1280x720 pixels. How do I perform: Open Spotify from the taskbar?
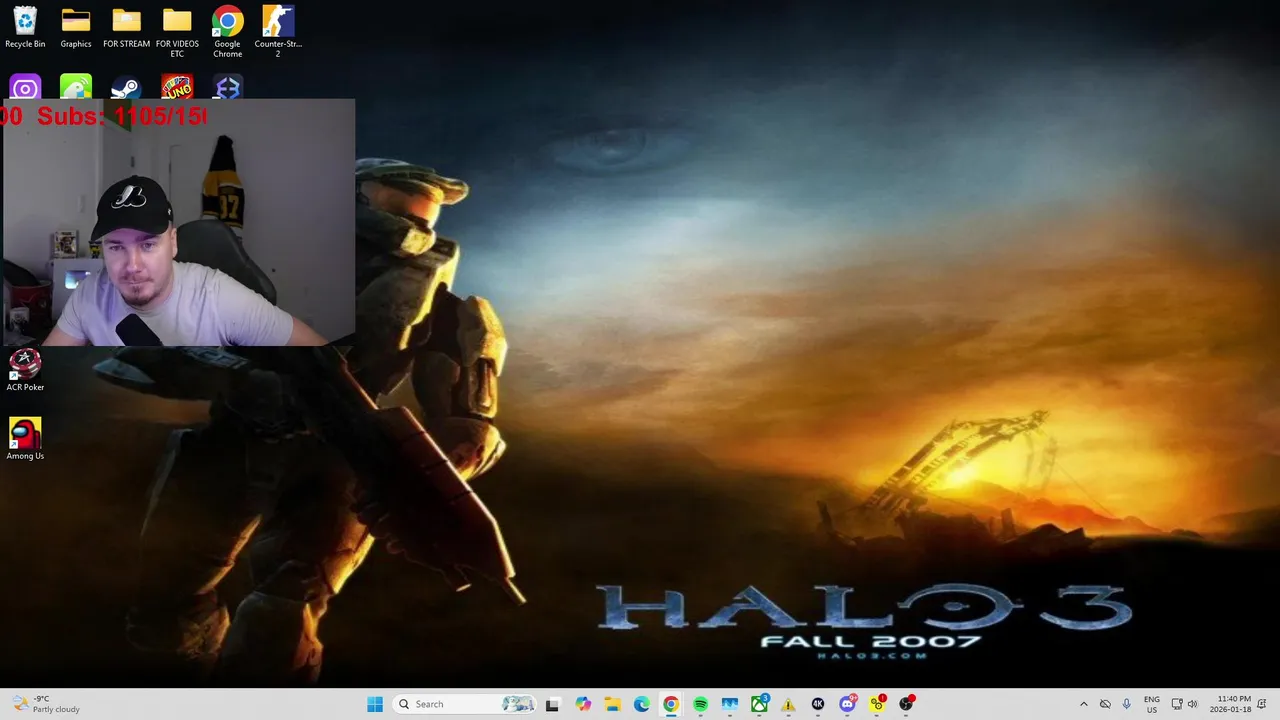[x=700, y=704]
